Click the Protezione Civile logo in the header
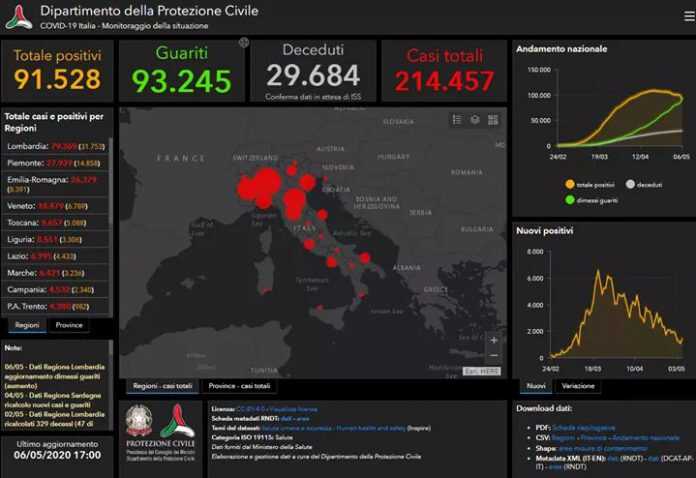This screenshot has width=696, height=478. [19, 17]
